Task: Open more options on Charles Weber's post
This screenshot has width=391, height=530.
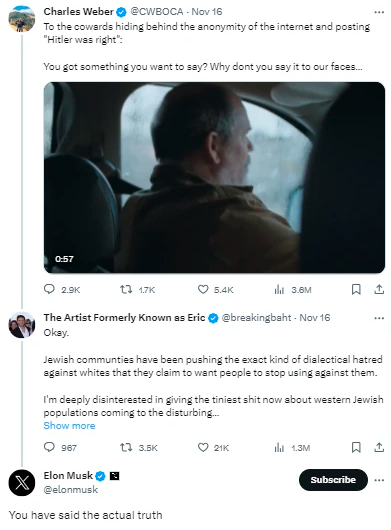Action: [379, 12]
